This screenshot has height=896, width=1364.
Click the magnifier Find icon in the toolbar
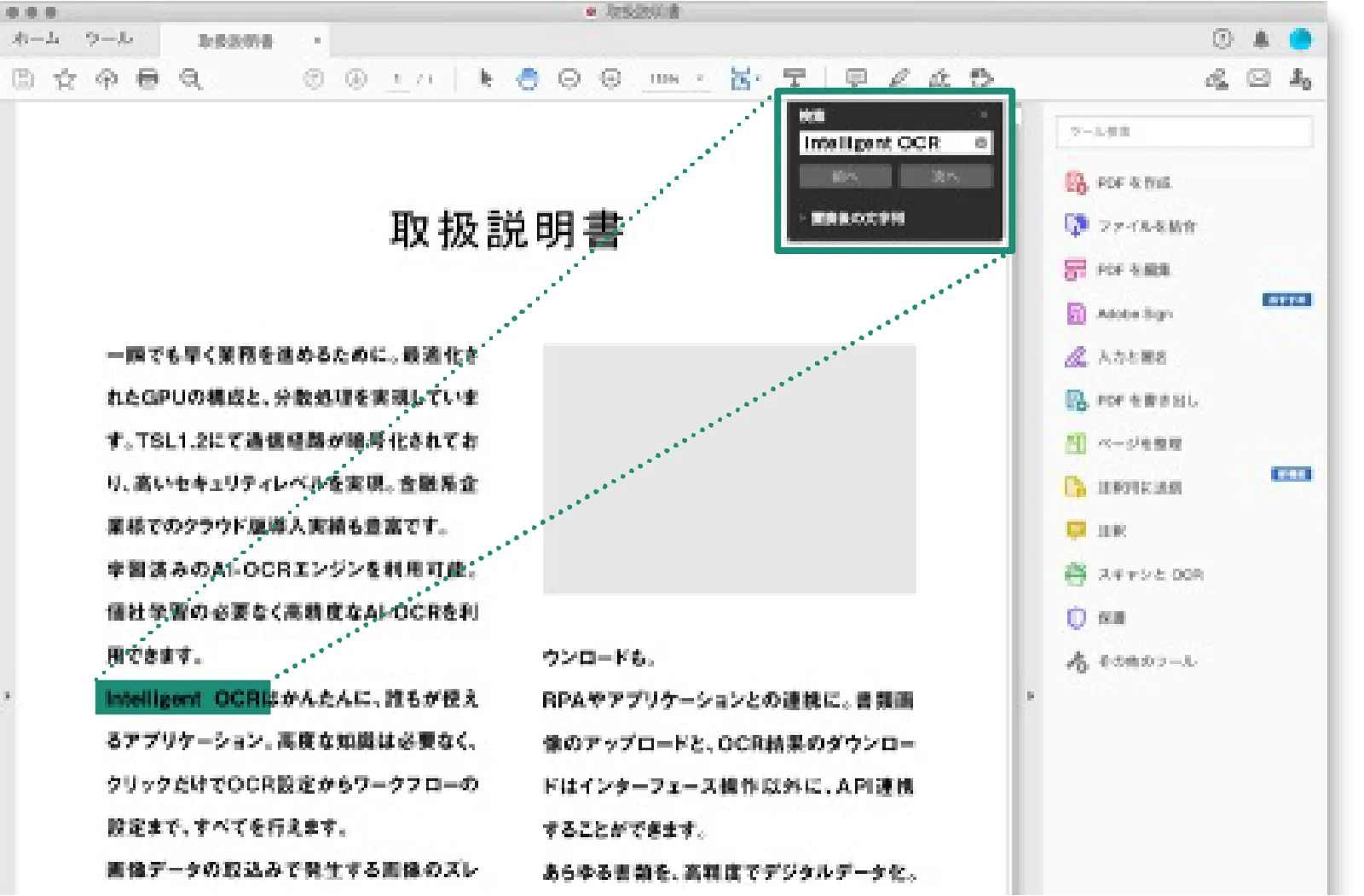pyautogui.click(x=190, y=79)
